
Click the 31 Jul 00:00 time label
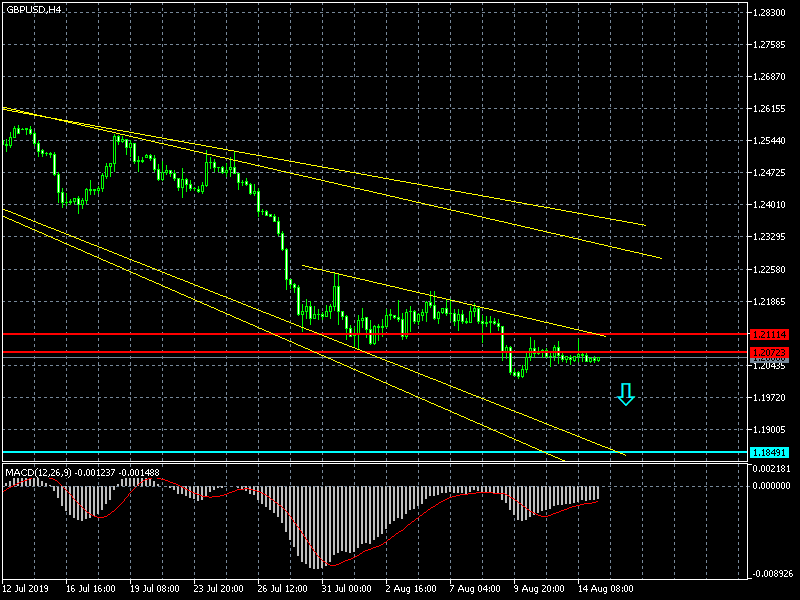(x=346, y=589)
